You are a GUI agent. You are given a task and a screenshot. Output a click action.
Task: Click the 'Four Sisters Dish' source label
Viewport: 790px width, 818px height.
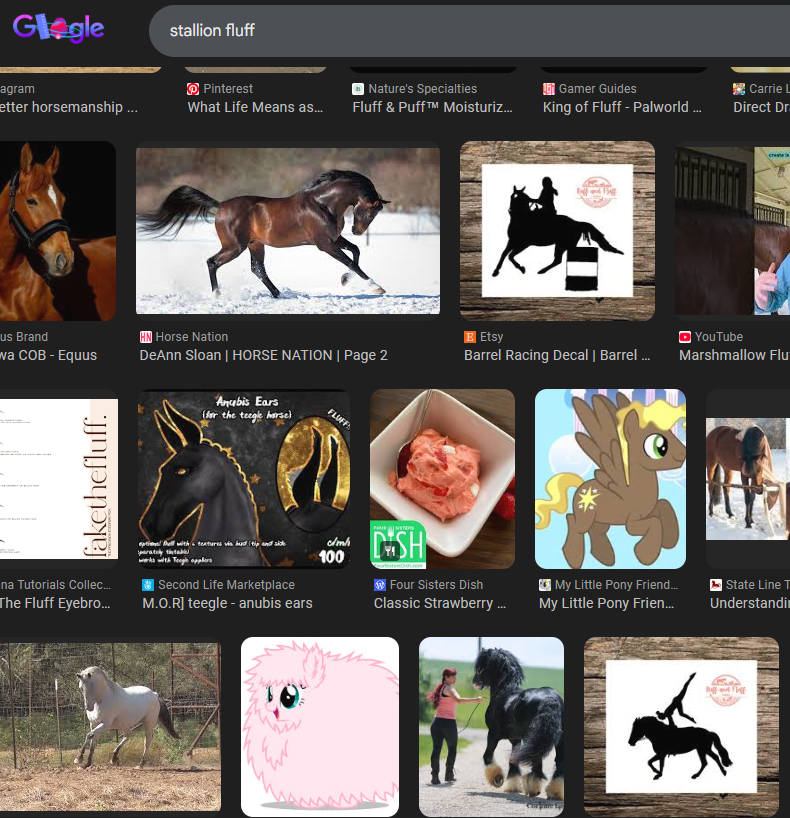pyautogui.click(x=436, y=585)
